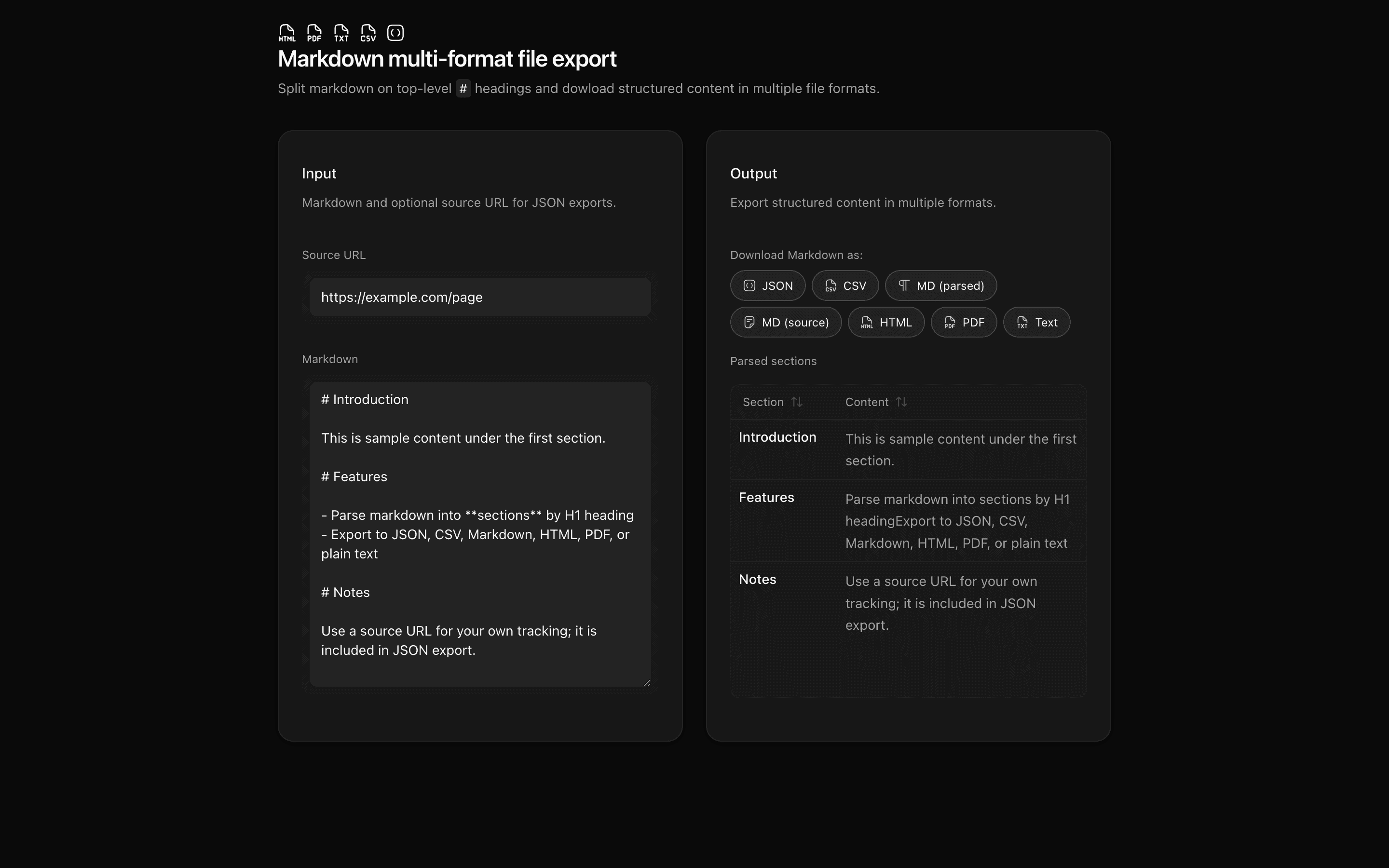This screenshot has width=1389, height=868.
Task: Download the markdown as CSV
Action: 845,285
